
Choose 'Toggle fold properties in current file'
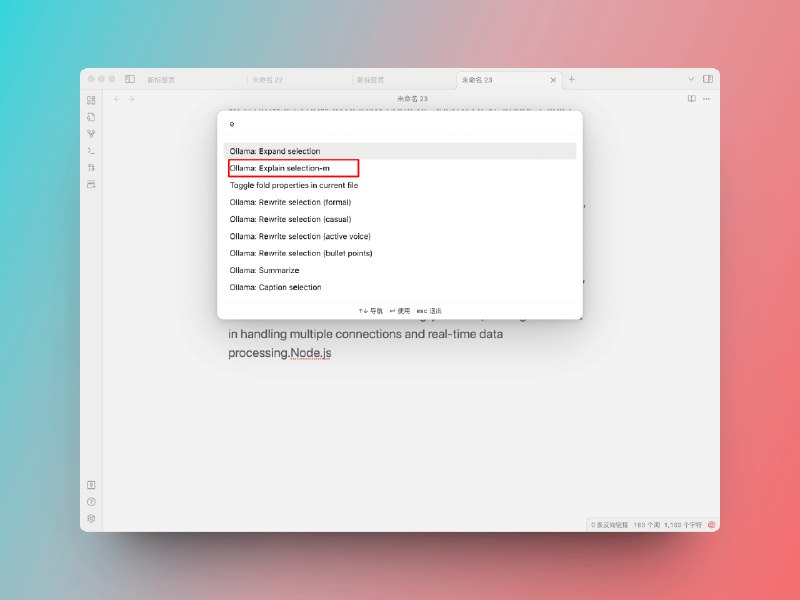399,185
